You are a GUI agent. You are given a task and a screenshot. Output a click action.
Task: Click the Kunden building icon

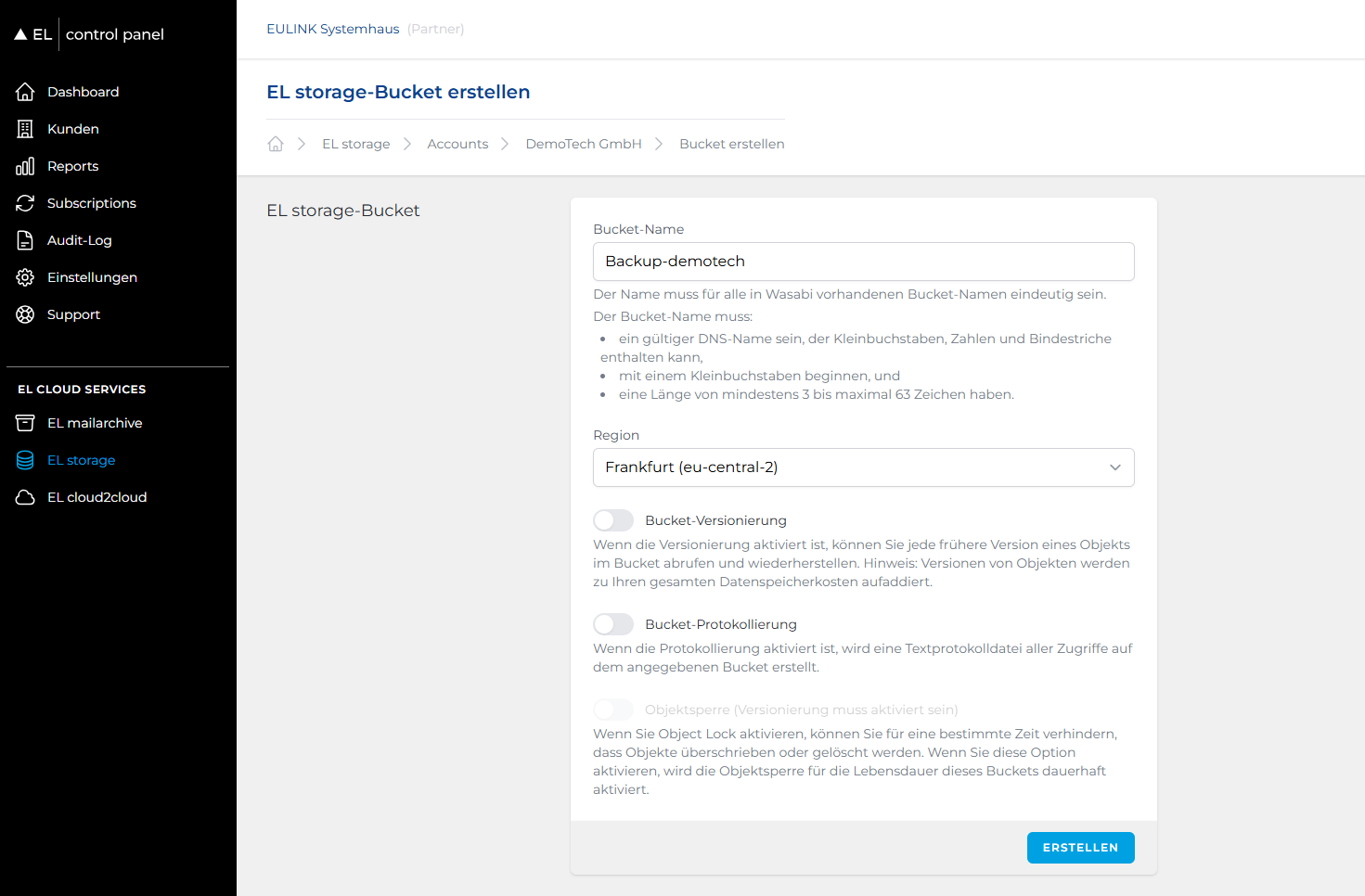25,129
